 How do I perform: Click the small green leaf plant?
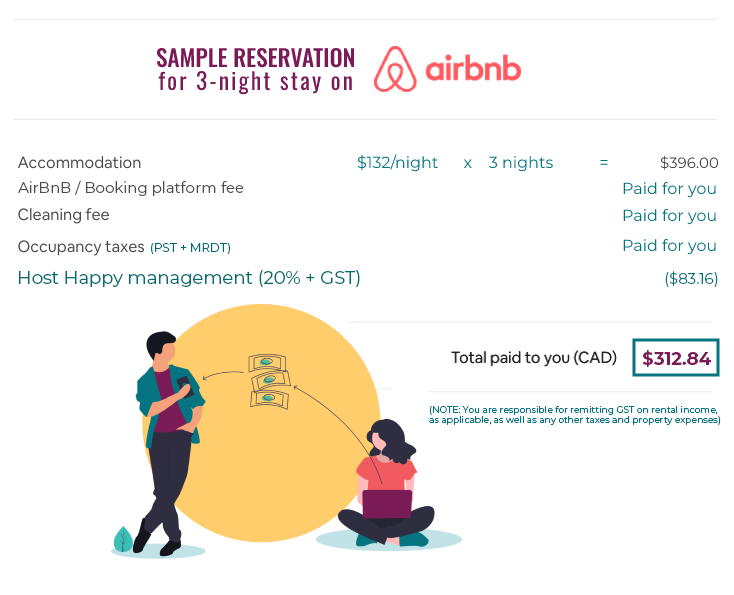click(x=123, y=539)
